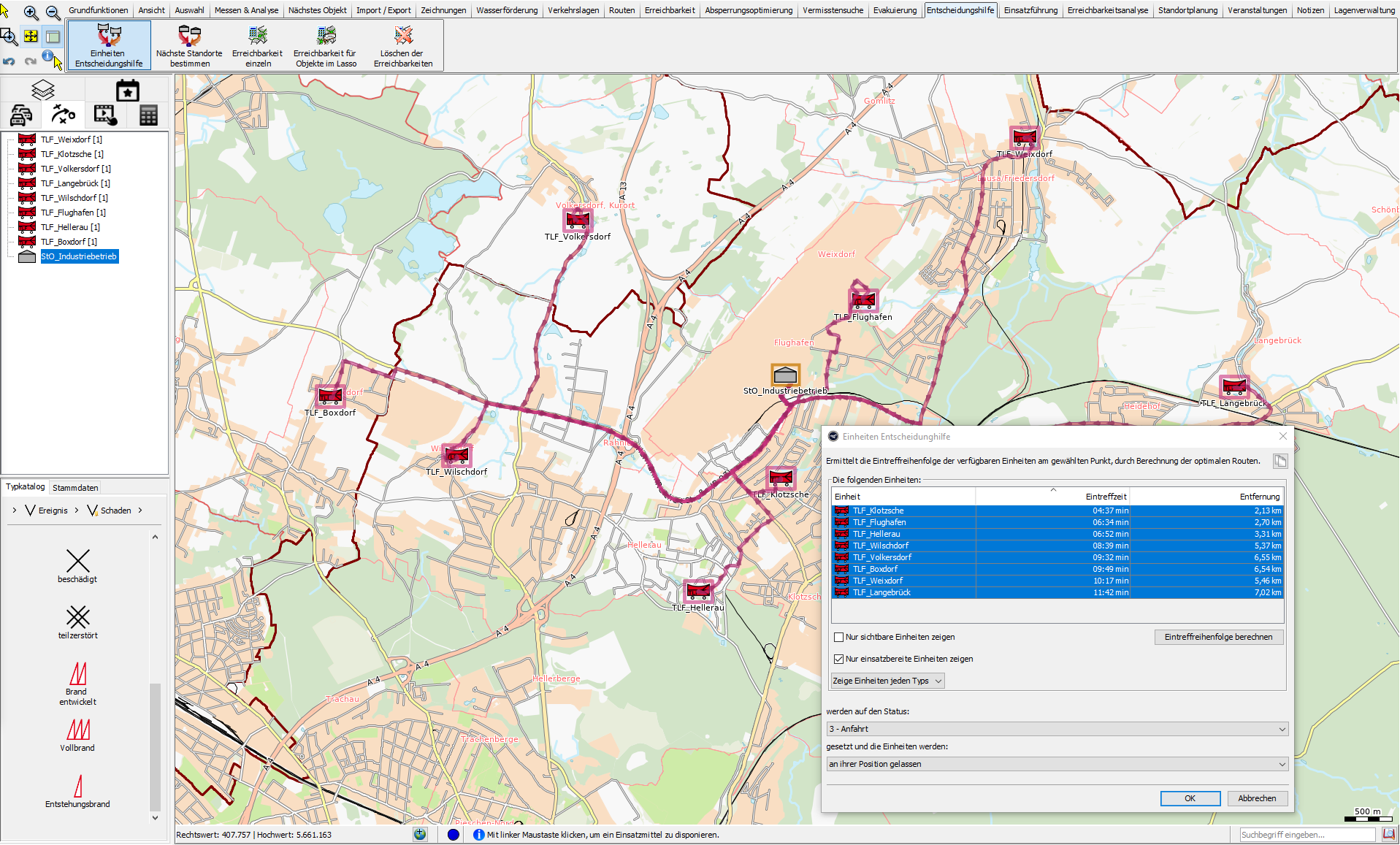Click Abbrechen to cancel dialog

click(1256, 798)
